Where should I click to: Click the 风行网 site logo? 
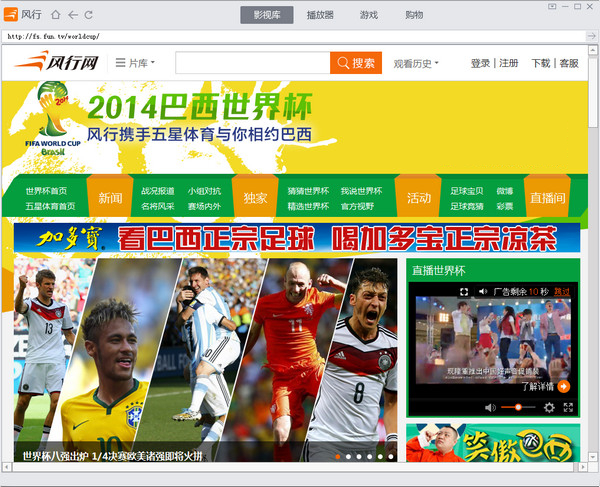click(56, 62)
